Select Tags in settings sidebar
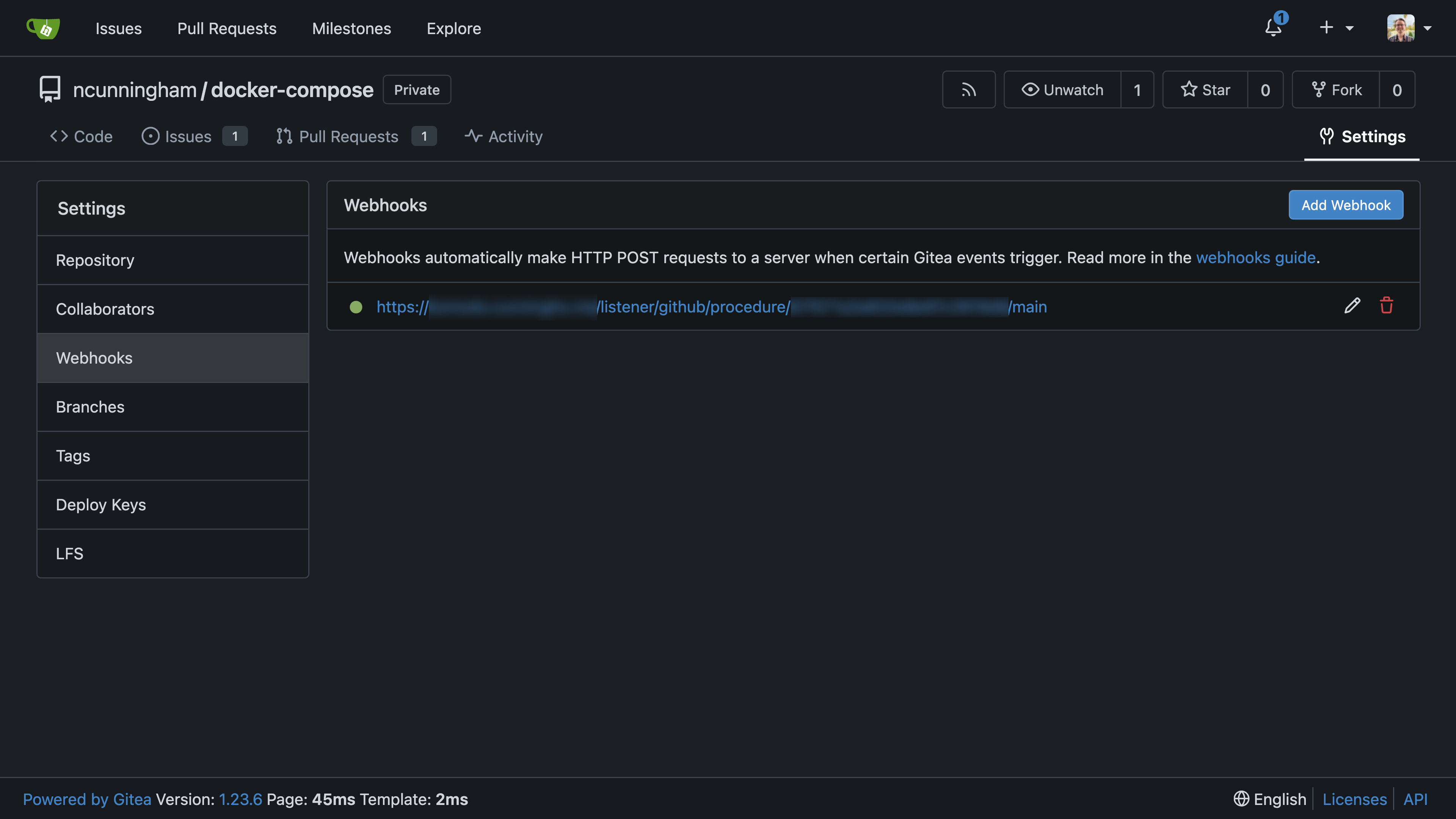The width and height of the screenshot is (1456, 819). click(x=173, y=455)
